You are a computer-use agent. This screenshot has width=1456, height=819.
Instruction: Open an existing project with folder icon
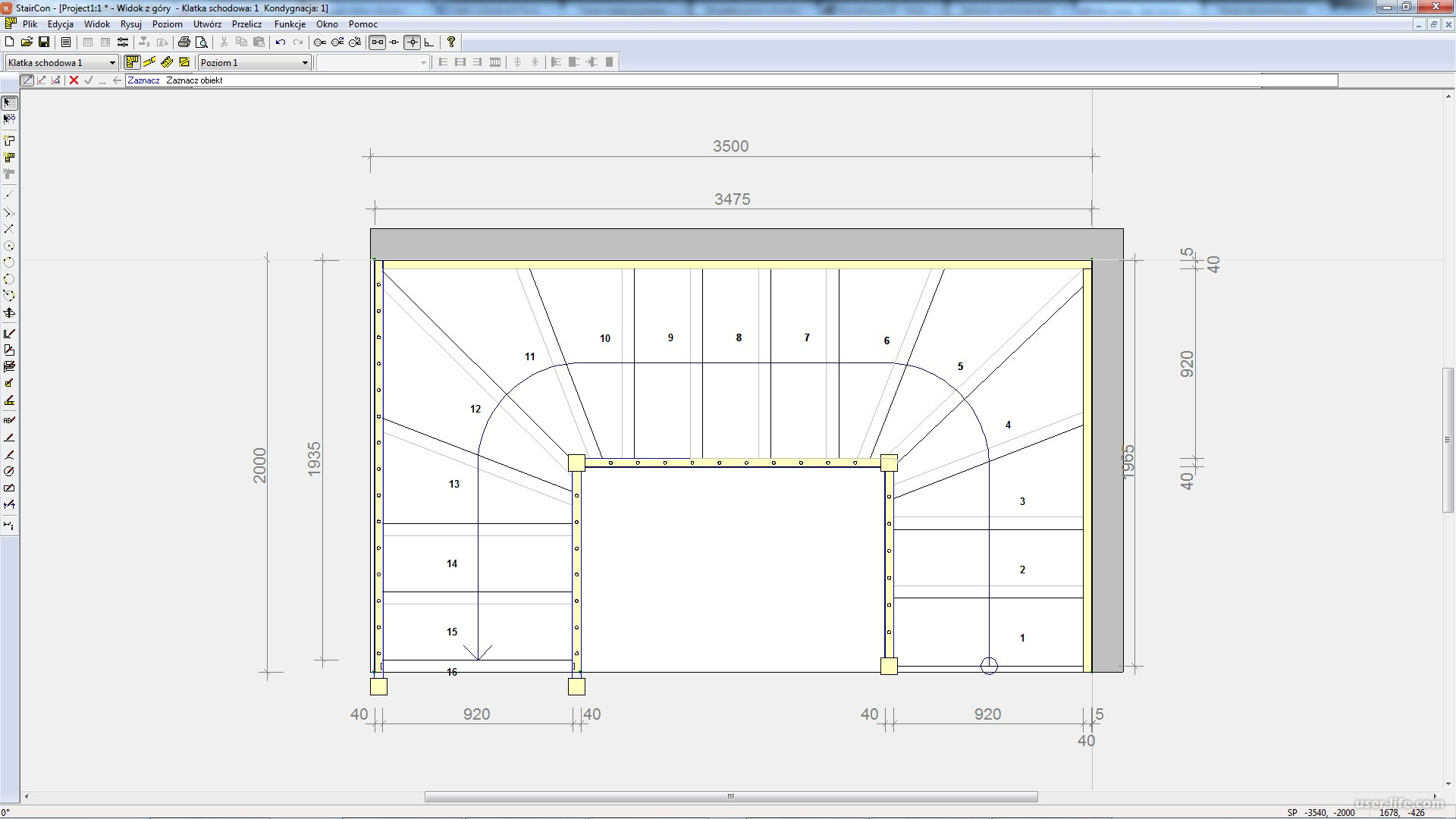(x=27, y=42)
